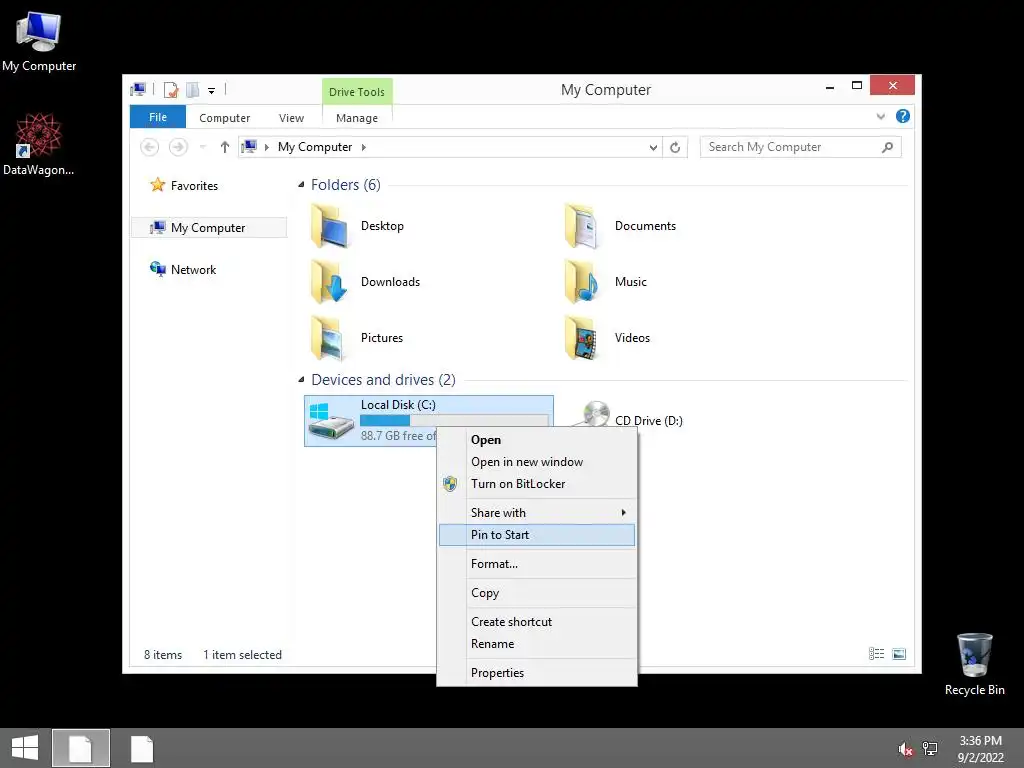
Task: Open the File tab
Action: point(158,117)
